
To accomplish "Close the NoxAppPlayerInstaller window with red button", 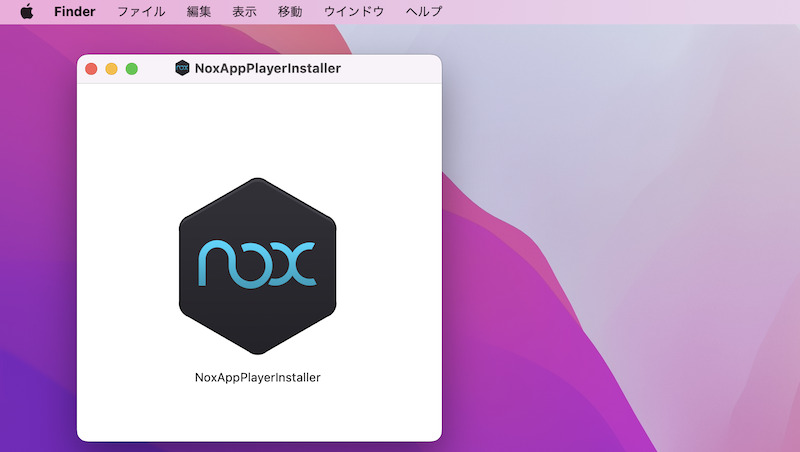I will (x=91, y=69).
